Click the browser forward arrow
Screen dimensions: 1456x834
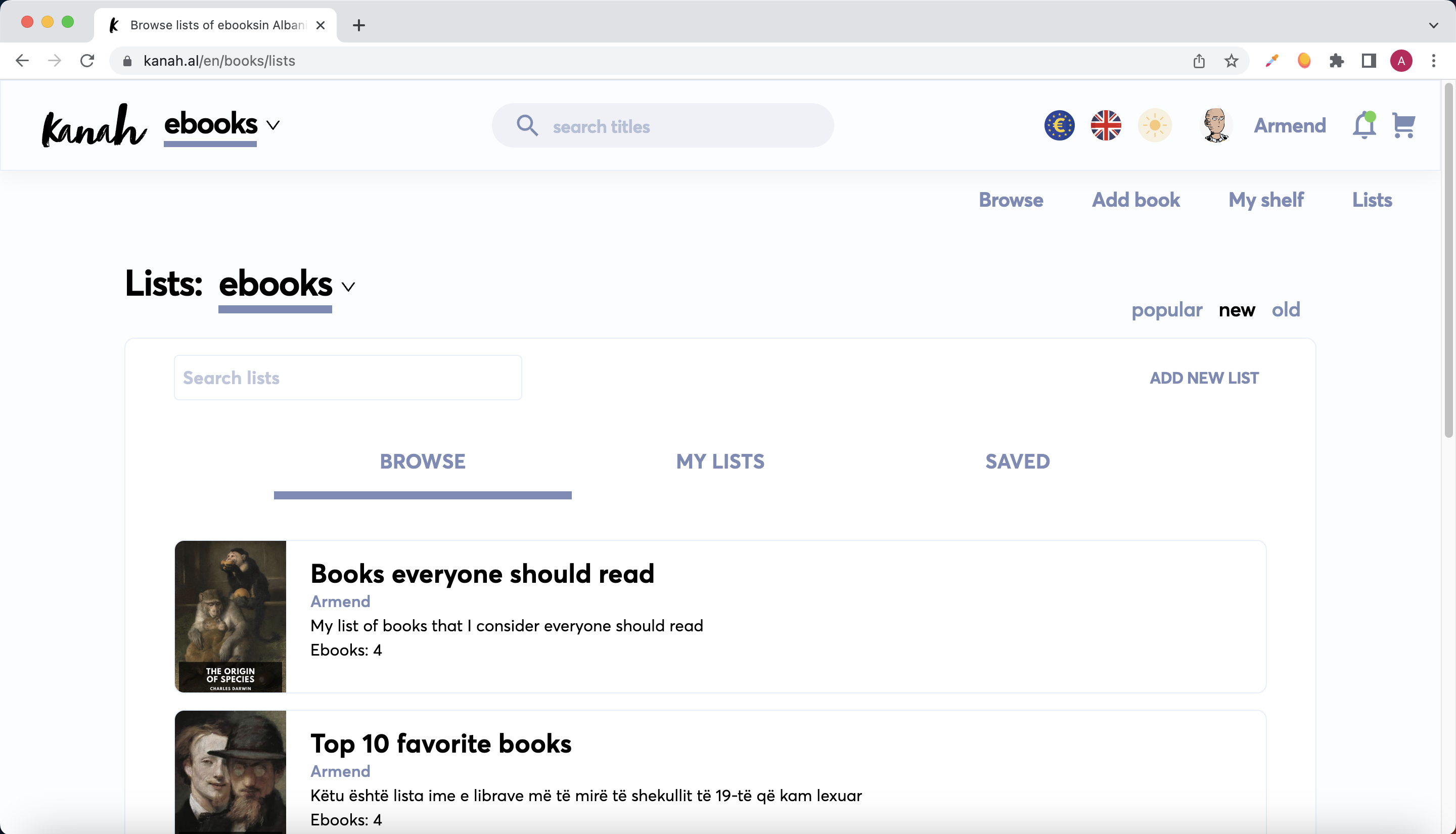click(55, 61)
